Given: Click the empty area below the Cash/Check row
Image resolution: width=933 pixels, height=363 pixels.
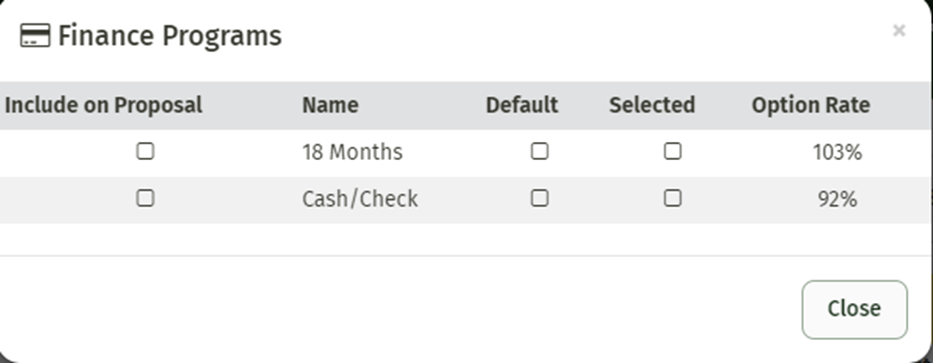Looking at the screenshot, I should 466,239.
